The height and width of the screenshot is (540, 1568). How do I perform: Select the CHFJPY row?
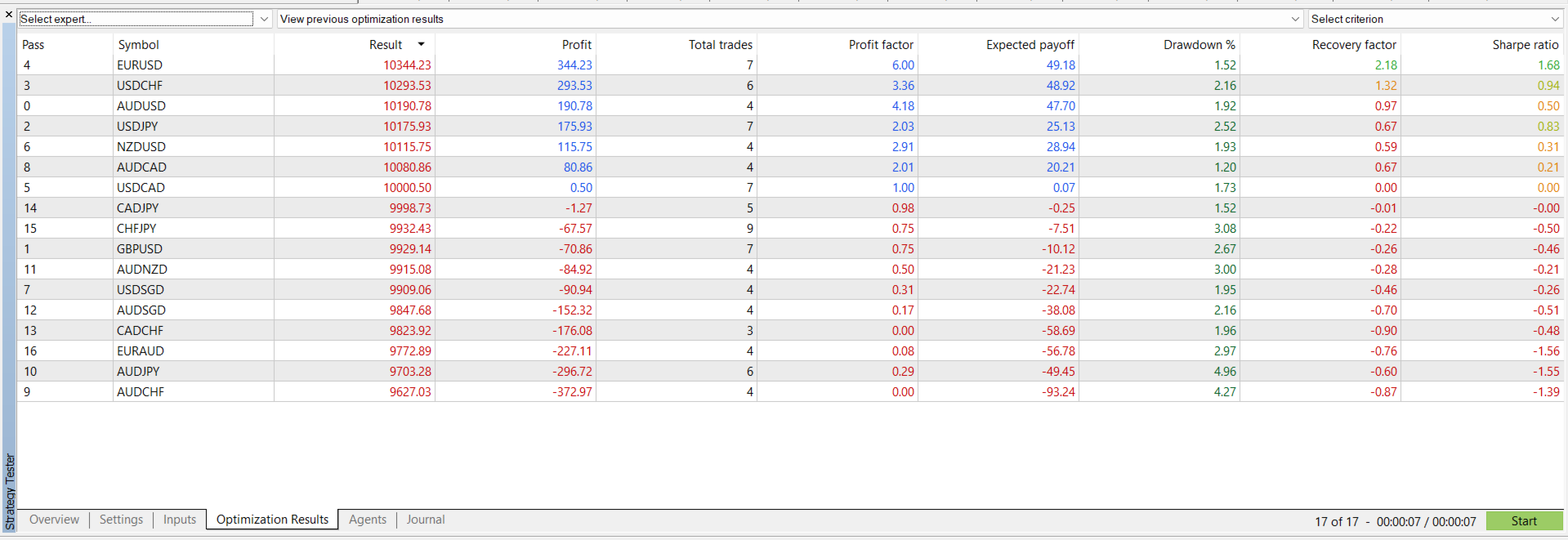(x=790, y=229)
